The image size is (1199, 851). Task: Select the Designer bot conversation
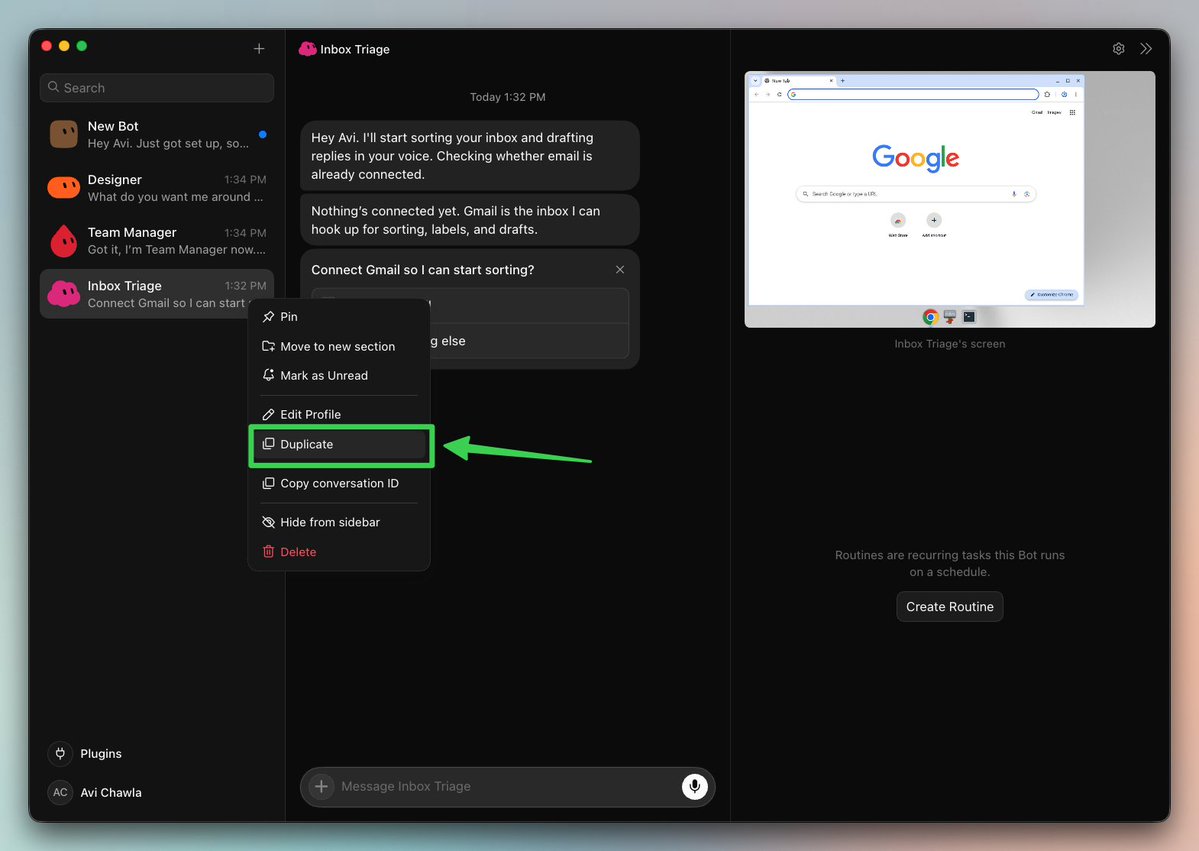coord(157,187)
